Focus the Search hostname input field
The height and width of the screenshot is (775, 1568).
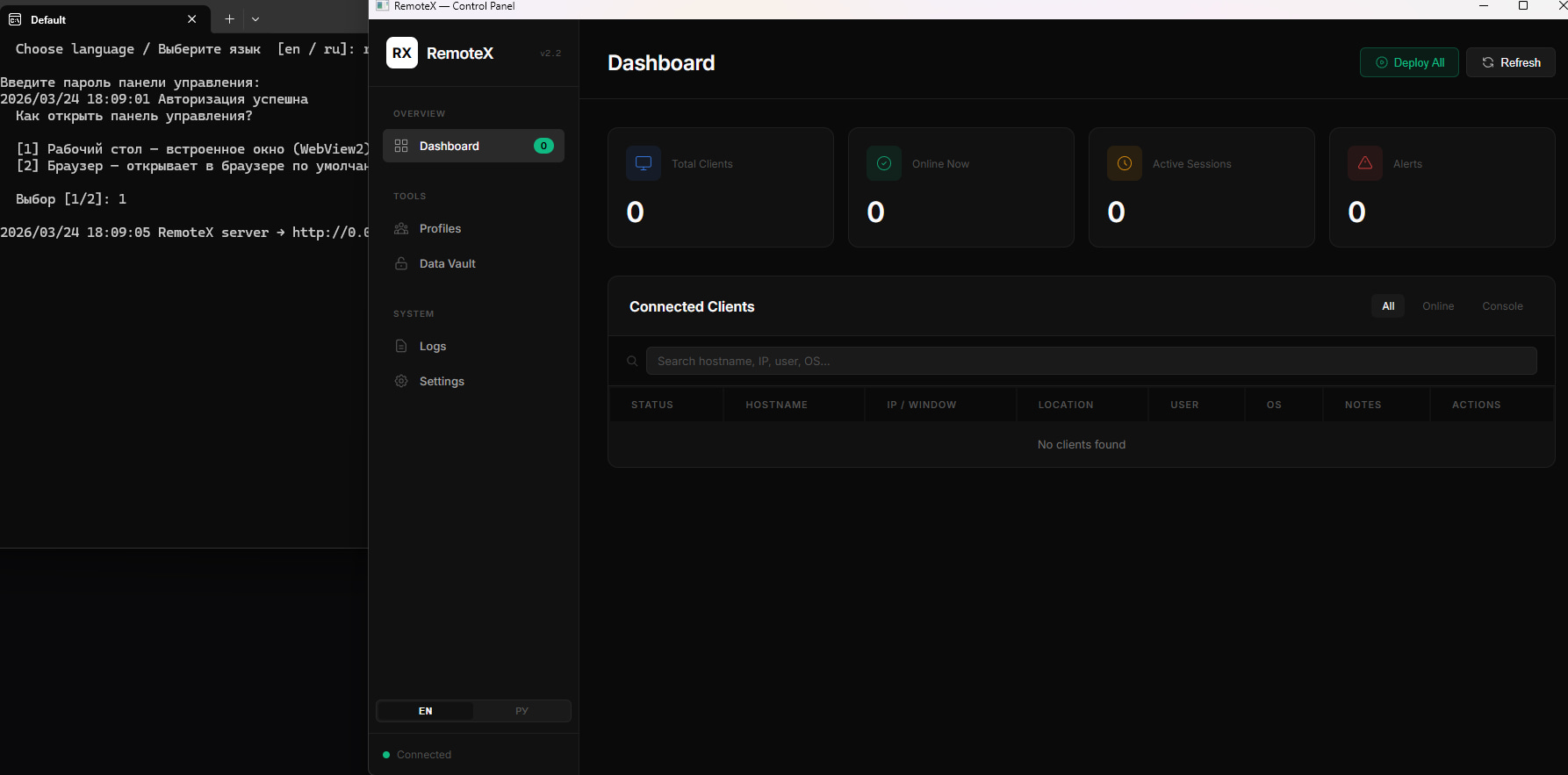tap(1091, 361)
